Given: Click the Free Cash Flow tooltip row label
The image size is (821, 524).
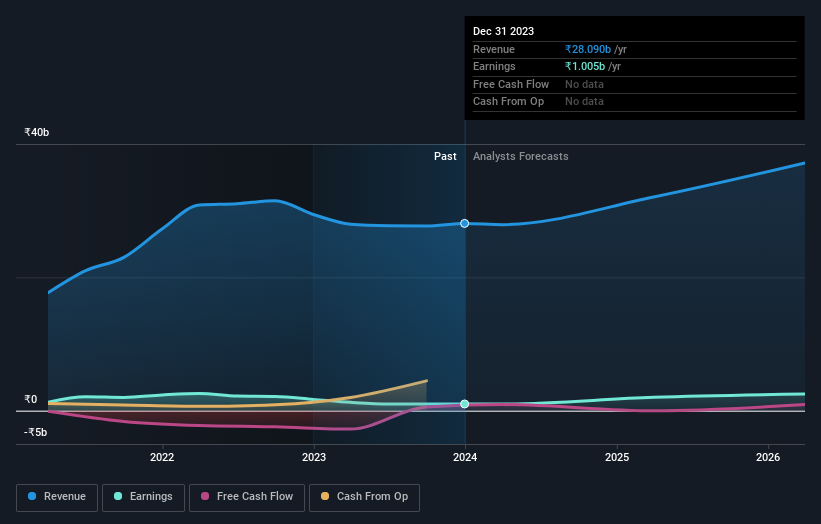Looking at the screenshot, I should pos(511,84).
